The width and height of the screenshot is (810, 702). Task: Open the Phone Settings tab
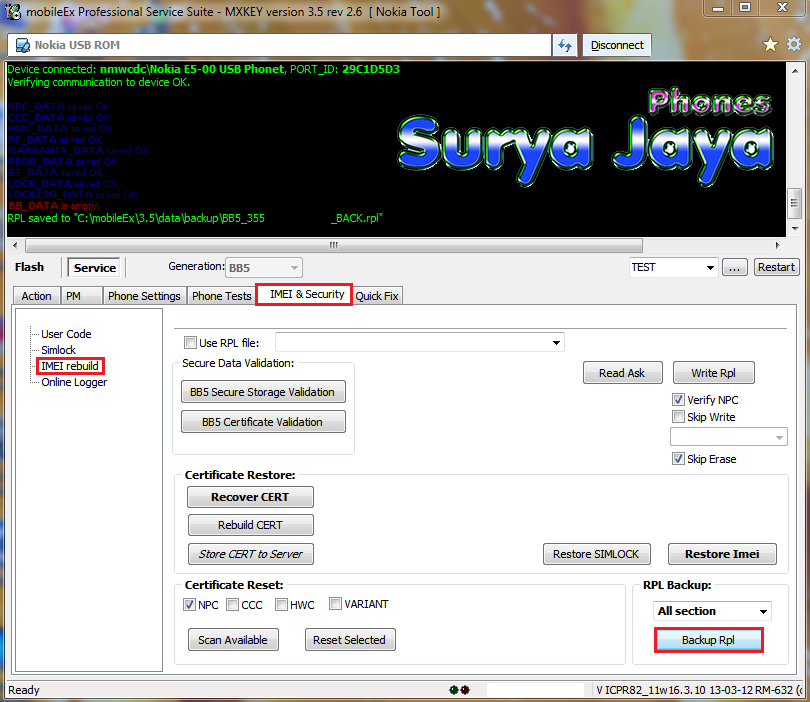tap(144, 296)
